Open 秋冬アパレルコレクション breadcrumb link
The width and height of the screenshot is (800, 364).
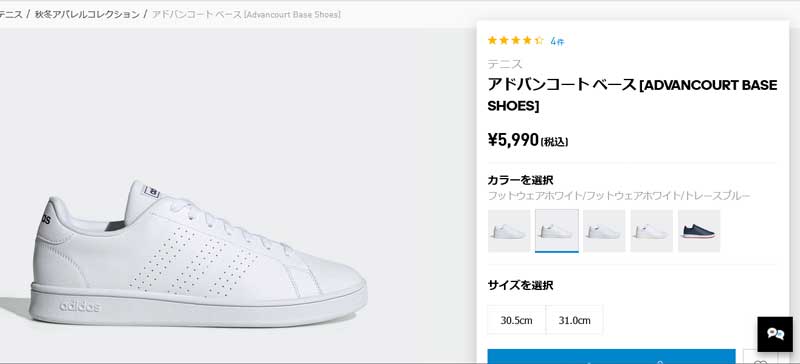(87, 14)
